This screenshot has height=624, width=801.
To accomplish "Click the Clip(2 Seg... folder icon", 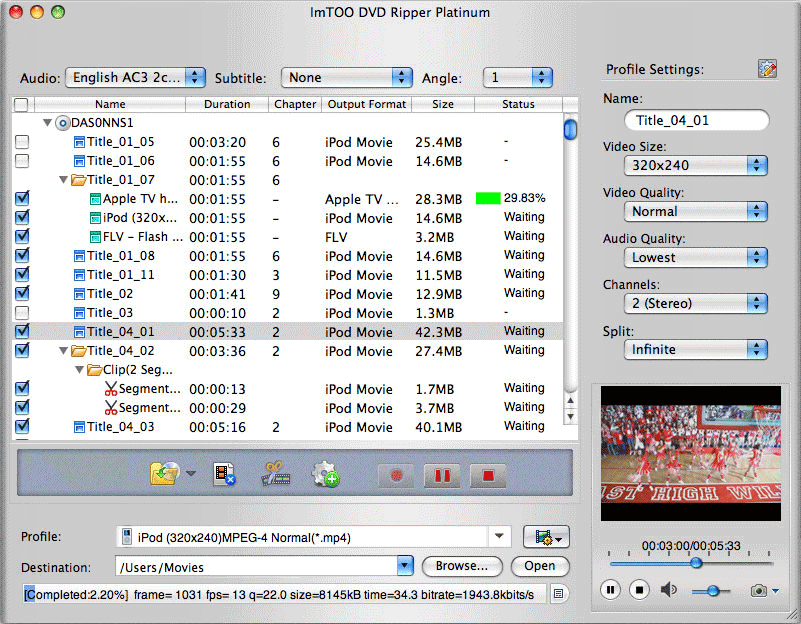I will 94,370.
